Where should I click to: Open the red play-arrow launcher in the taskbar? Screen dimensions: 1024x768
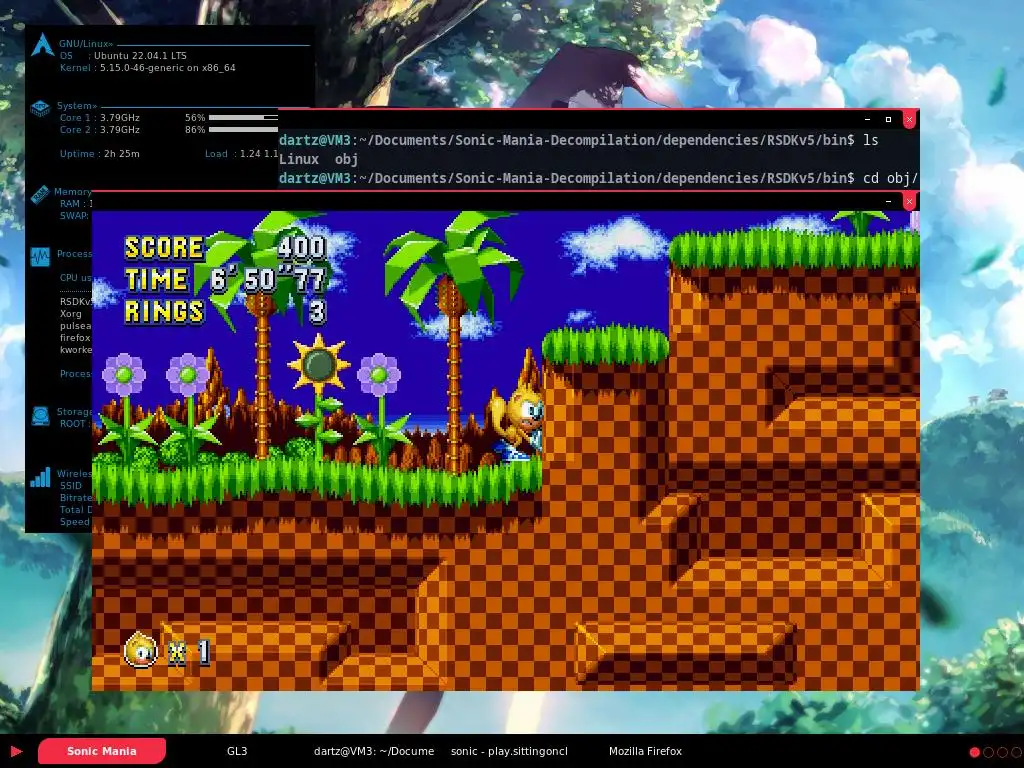click(16, 751)
